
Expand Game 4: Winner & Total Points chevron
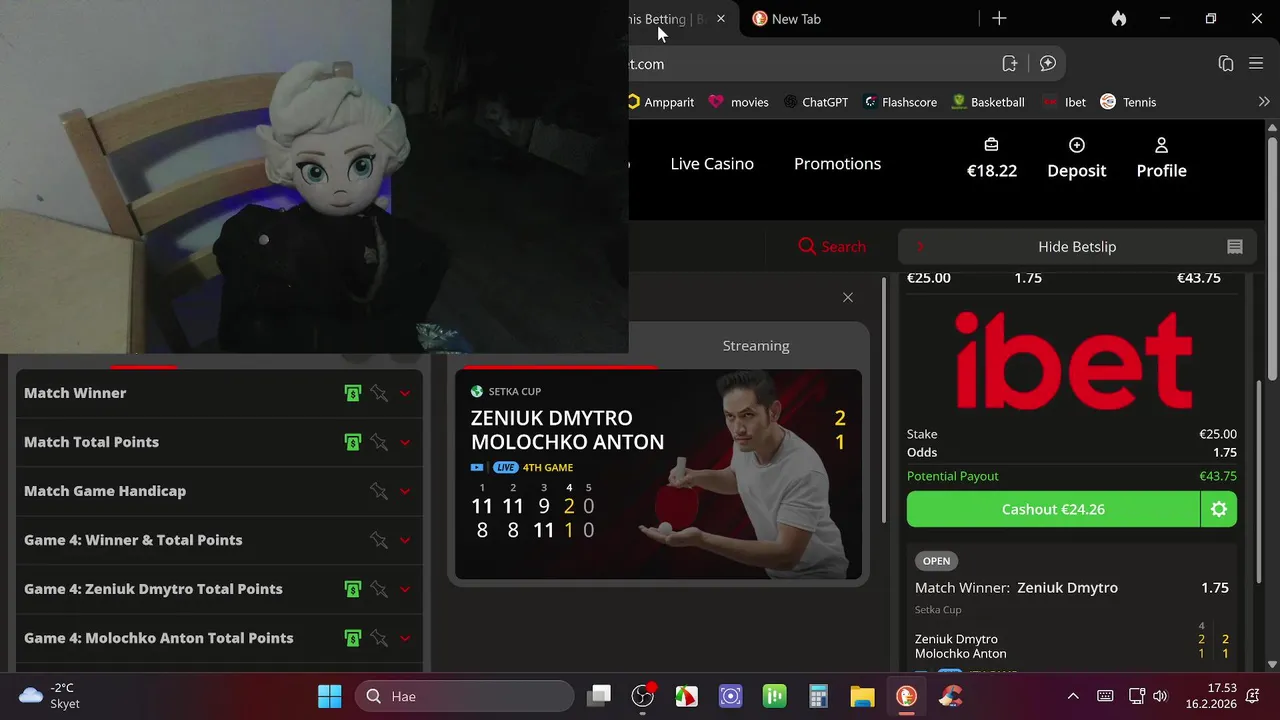point(405,541)
